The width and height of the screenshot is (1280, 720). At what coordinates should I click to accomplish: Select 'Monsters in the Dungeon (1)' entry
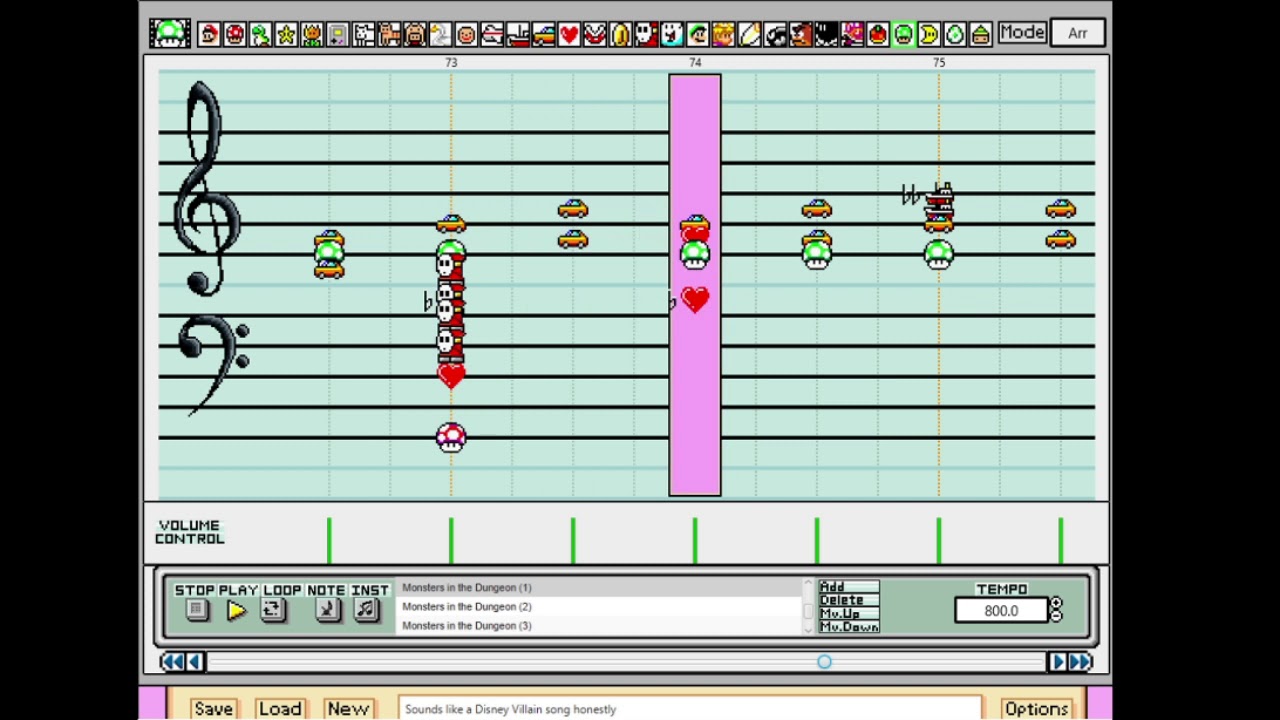point(600,588)
